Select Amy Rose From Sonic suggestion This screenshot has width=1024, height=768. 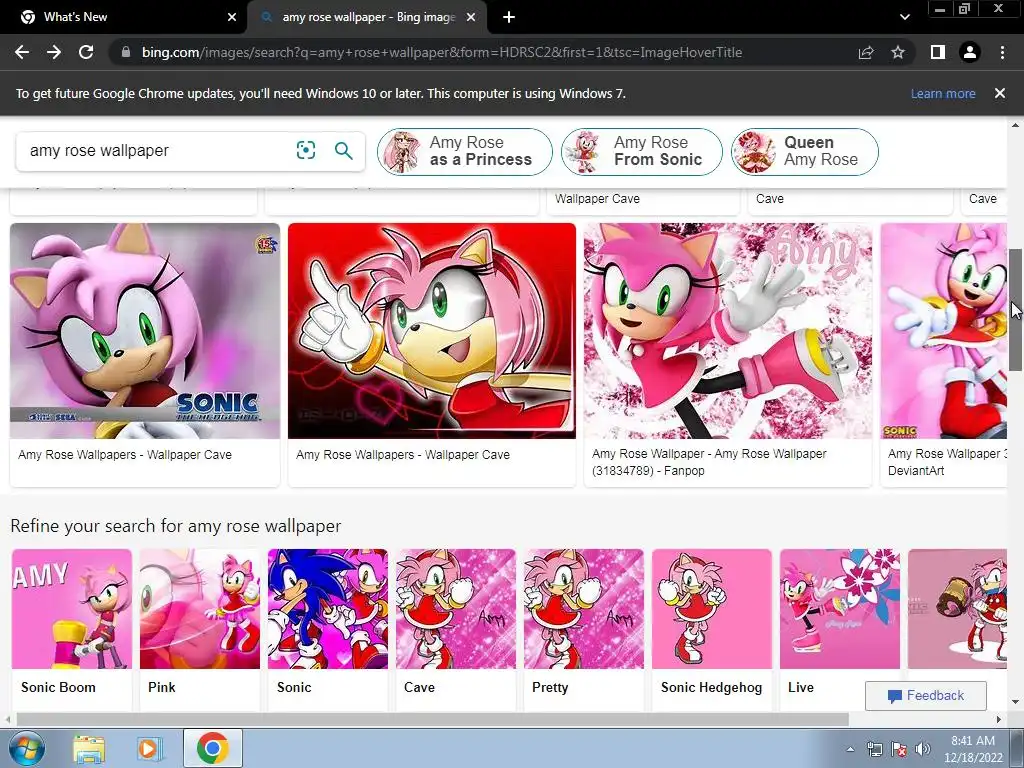pyautogui.click(x=641, y=152)
